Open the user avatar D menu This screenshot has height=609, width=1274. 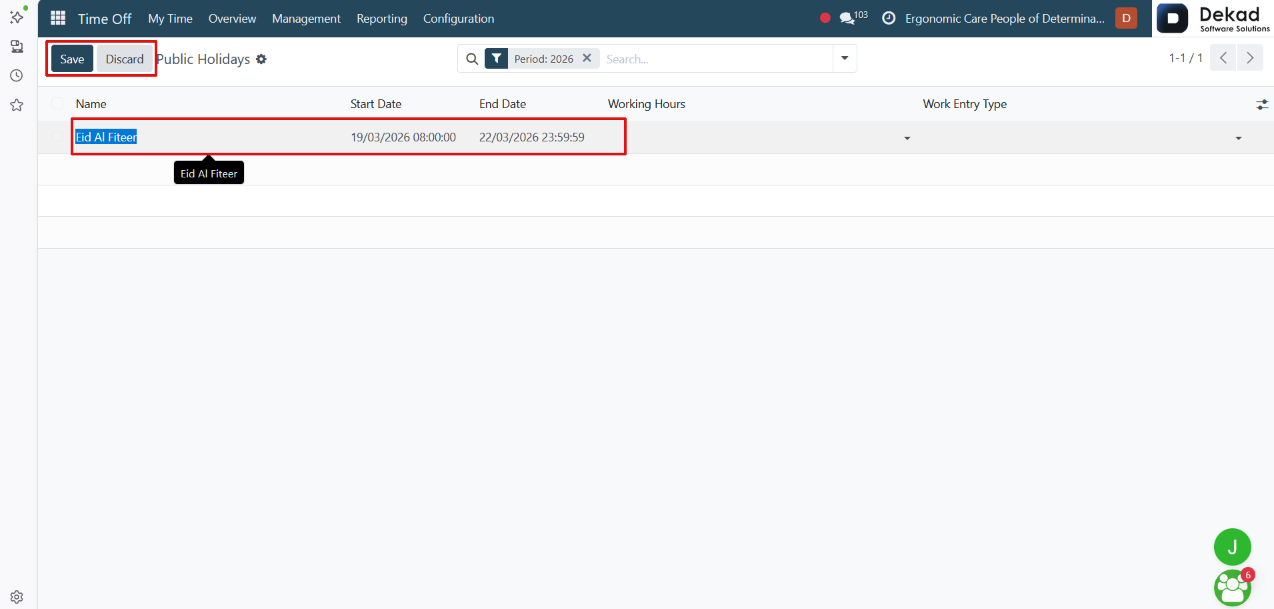coord(1126,18)
